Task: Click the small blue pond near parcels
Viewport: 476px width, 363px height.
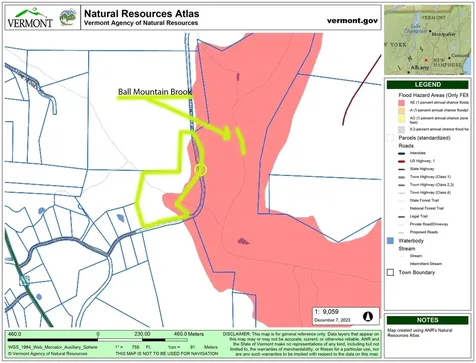Action: pos(120,218)
